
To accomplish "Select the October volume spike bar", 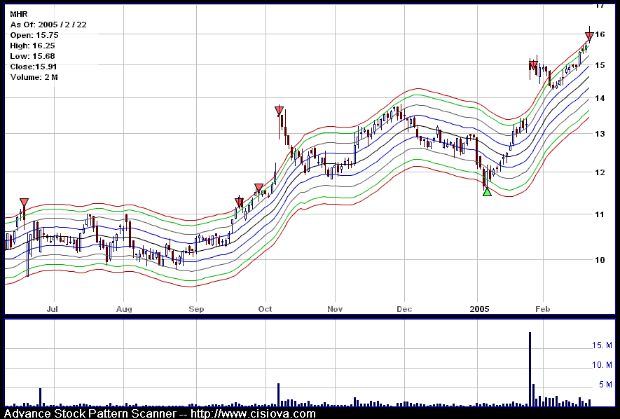I will tap(278, 395).
